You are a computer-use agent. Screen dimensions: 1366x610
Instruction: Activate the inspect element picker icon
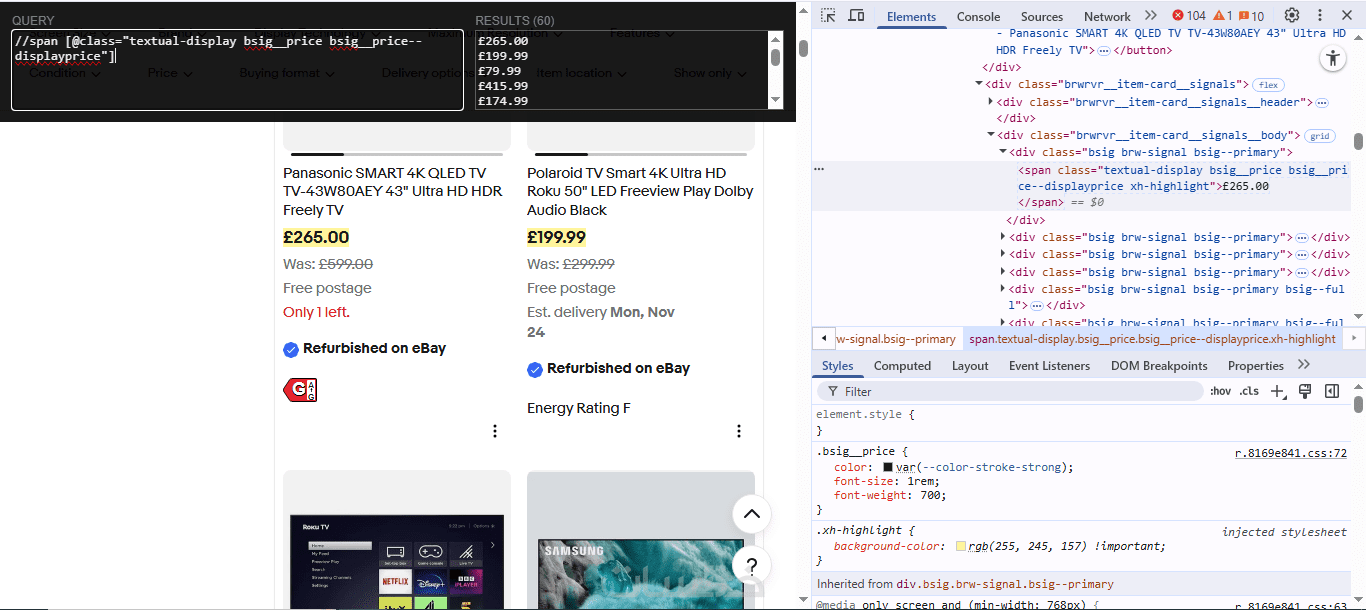tap(828, 16)
